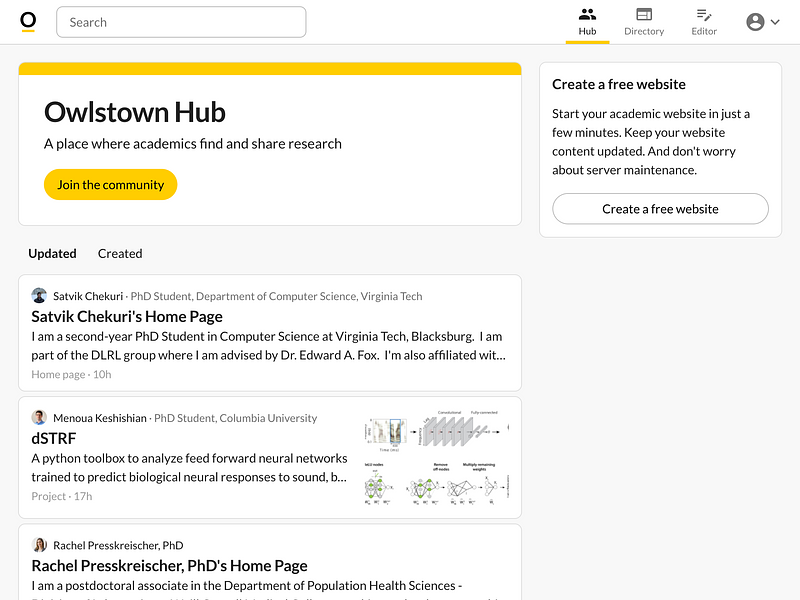800x600 pixels.
Task: Open the dSTRF project title
Action: click(54, 438)
